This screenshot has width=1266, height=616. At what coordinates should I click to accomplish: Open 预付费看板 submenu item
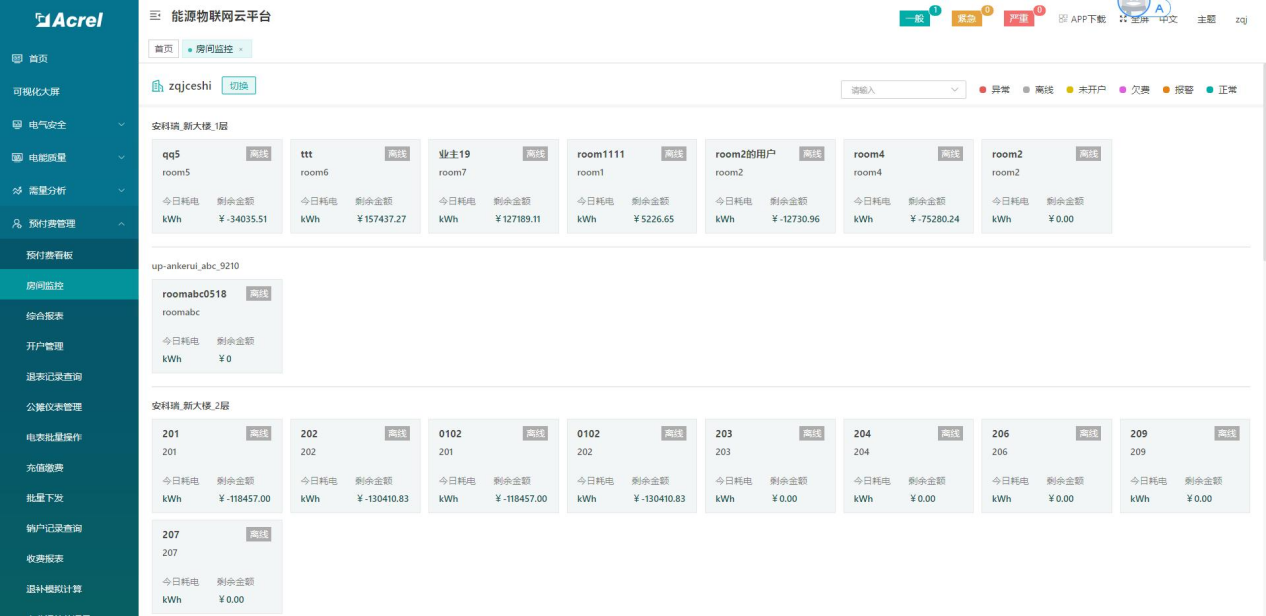69,255
